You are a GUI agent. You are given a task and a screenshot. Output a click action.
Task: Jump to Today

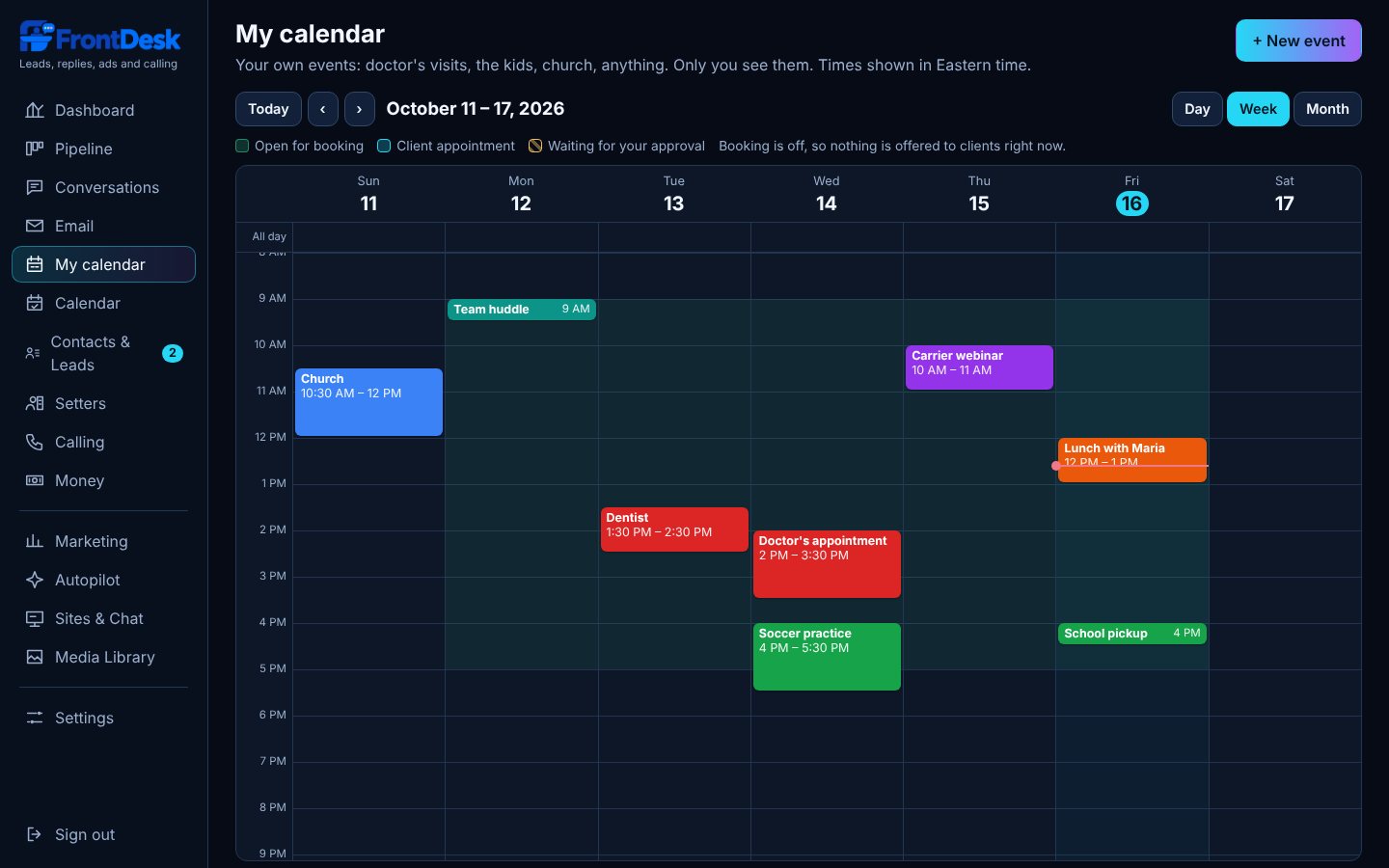pos(268,109)
